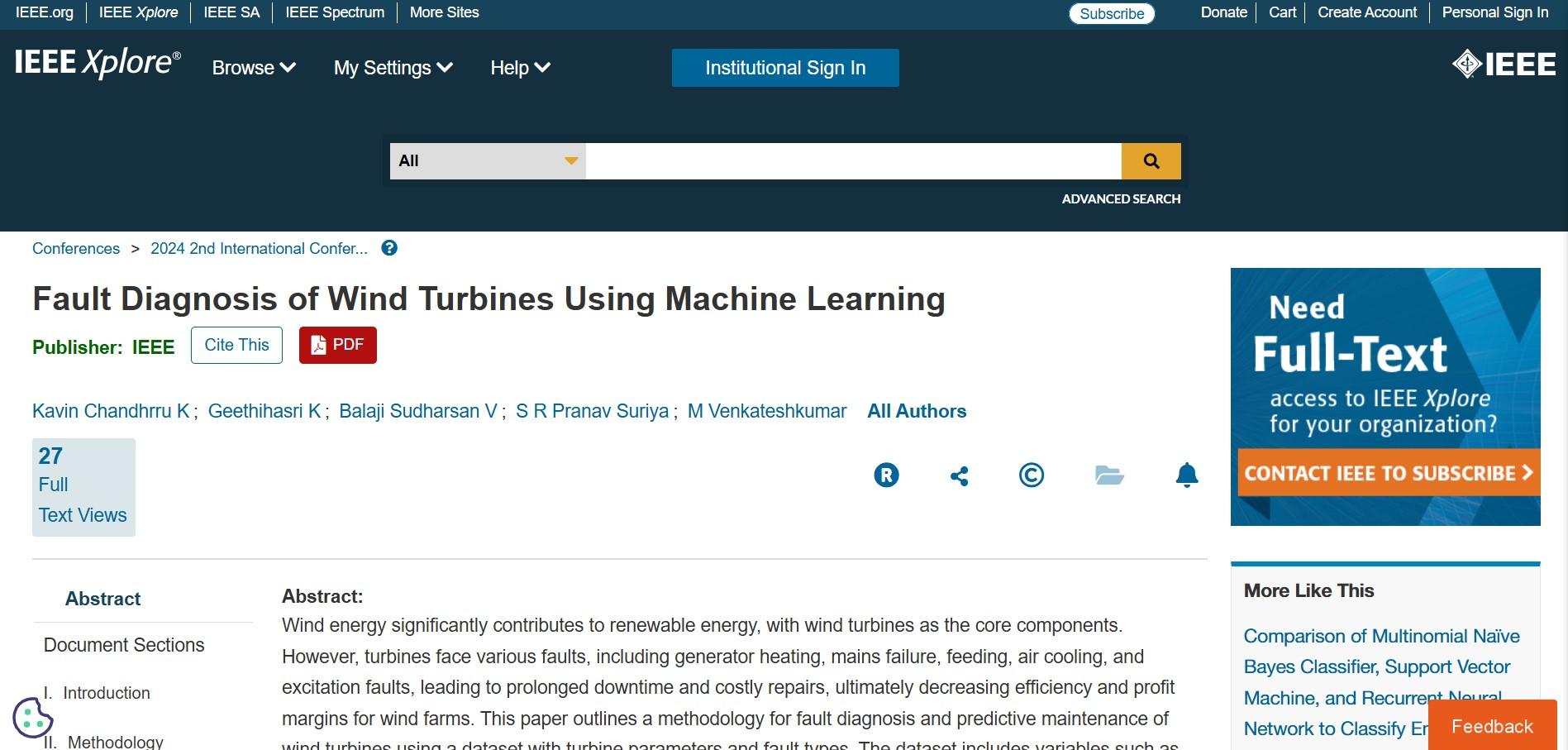The image size is (1568, 750).
Task: Click into the main search text field
Action: pos(853,161)
